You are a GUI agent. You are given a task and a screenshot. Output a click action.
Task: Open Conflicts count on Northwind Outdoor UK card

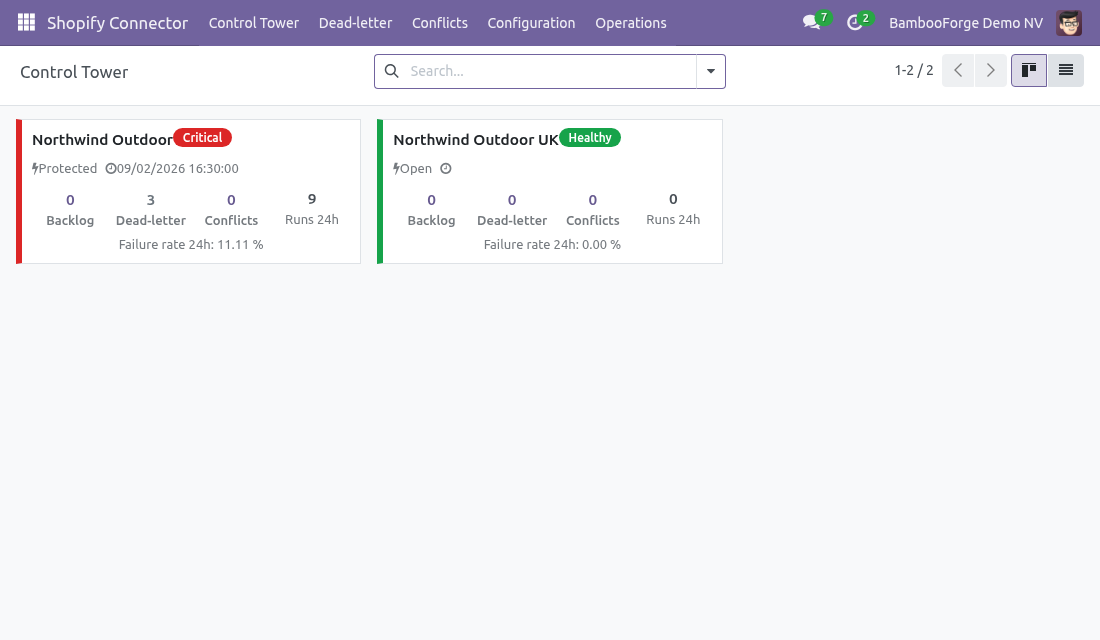[x=593, y=210]
